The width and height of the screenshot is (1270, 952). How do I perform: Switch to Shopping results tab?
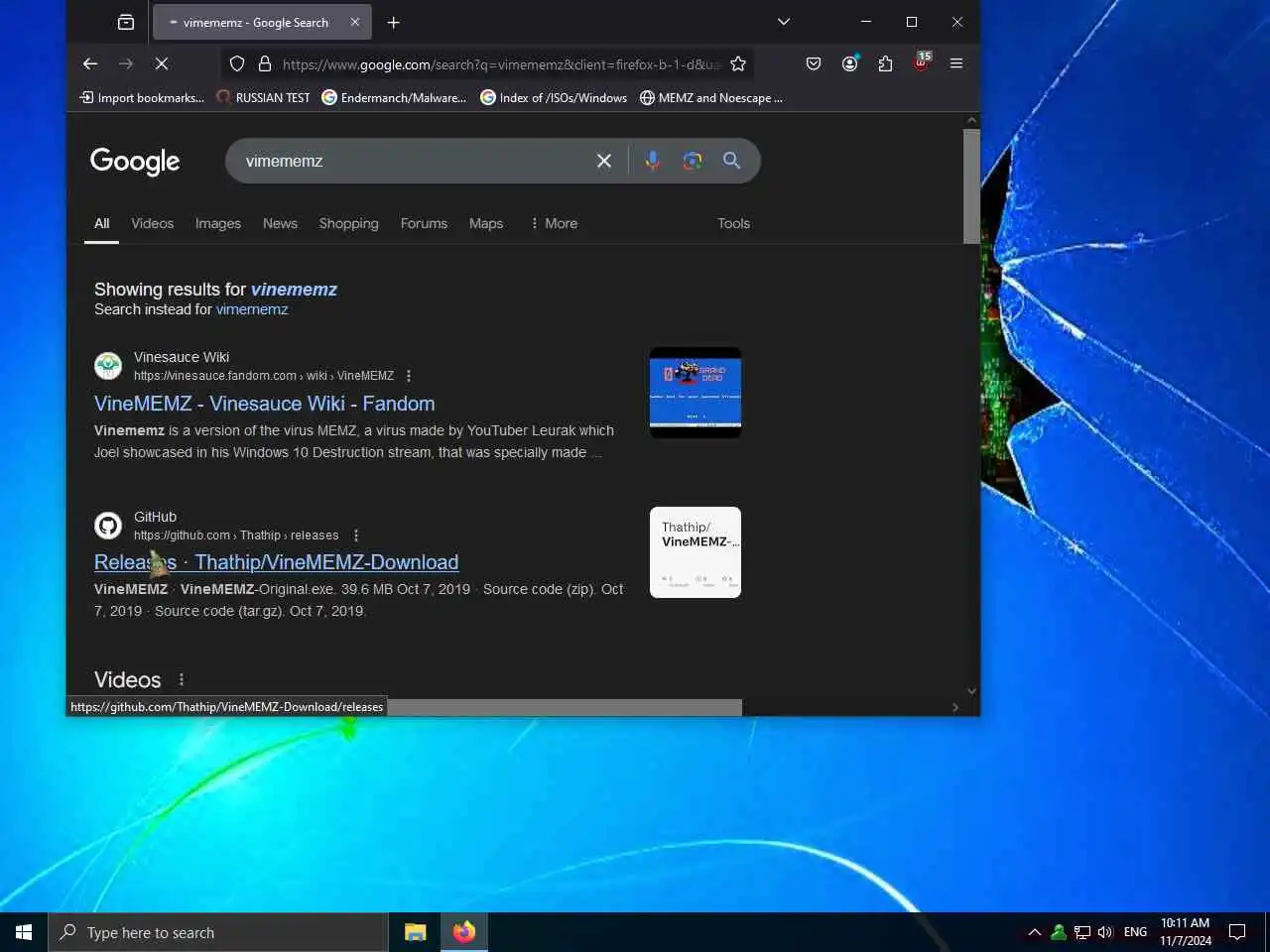click(x=348, y=223)
